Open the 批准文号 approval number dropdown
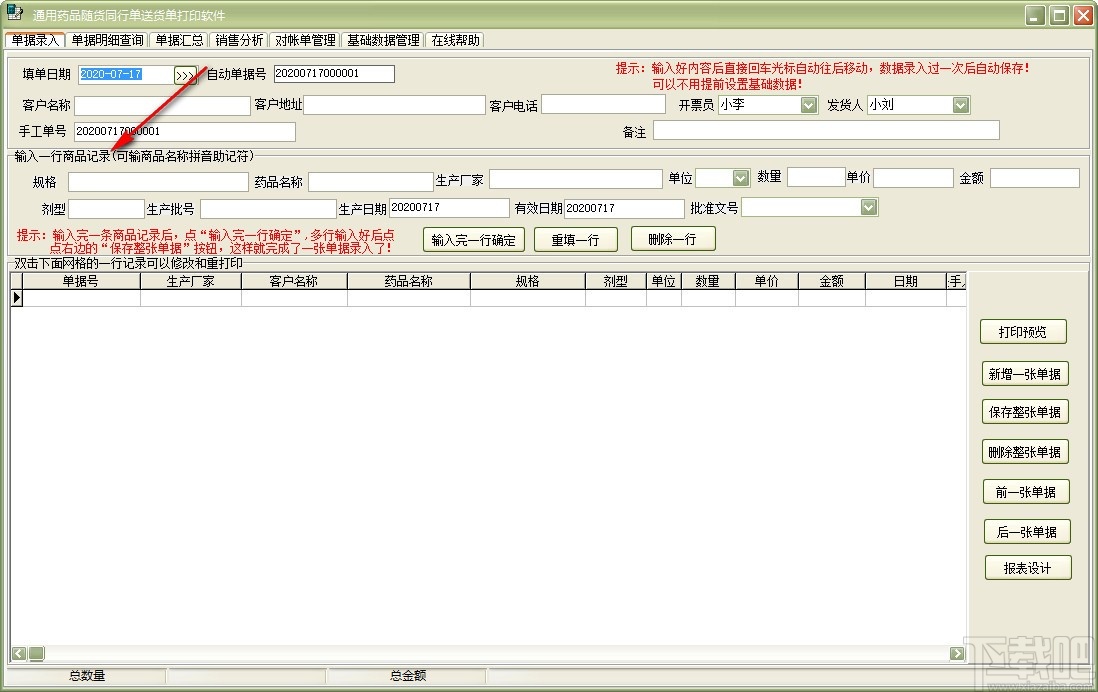The image size is (1098, 692). point(869,207)
